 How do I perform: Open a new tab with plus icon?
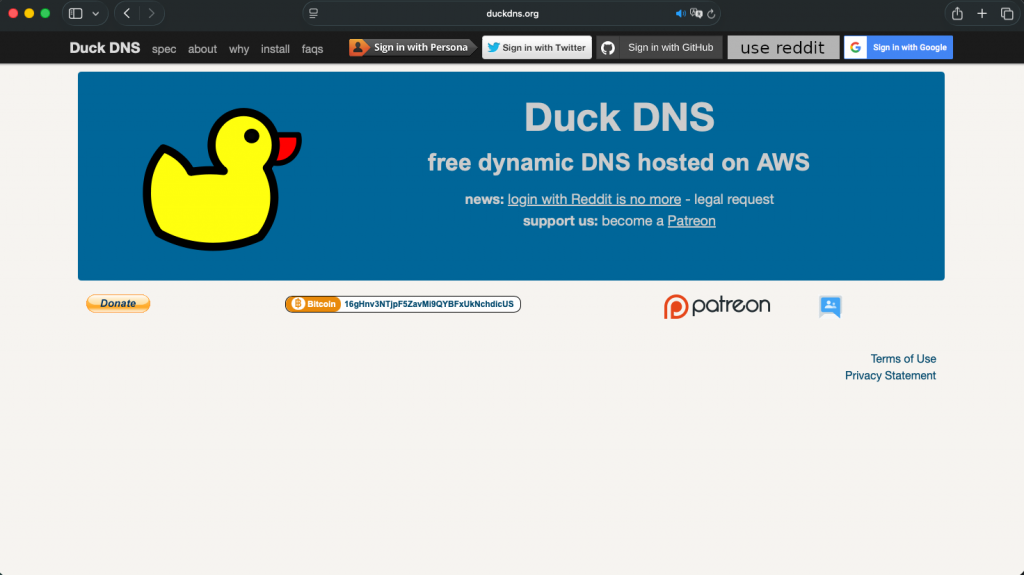coord(982,14)
